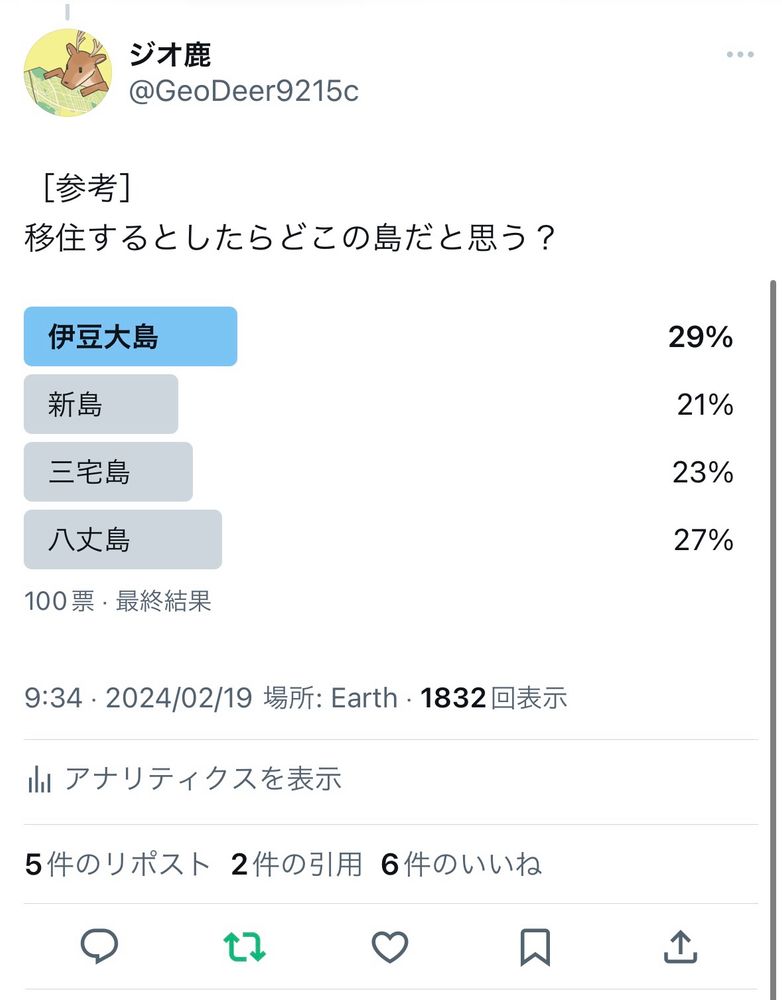Tap the green repost arrows icon
This screenshot has width=782, height=1000.
[244, 946]
